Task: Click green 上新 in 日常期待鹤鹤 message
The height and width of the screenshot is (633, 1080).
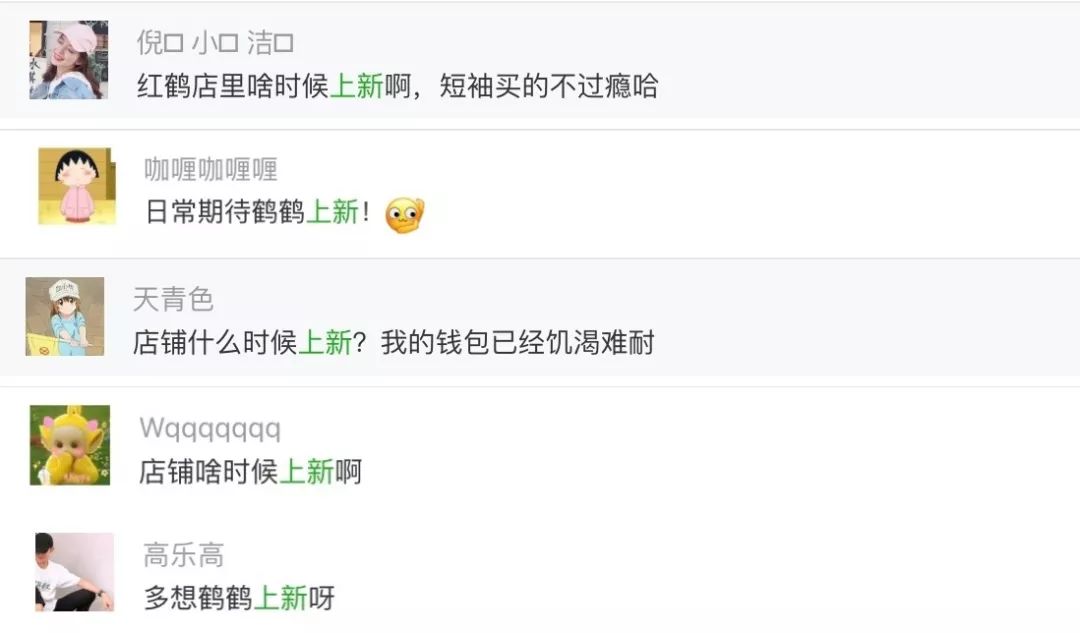Action: (333, 212)
